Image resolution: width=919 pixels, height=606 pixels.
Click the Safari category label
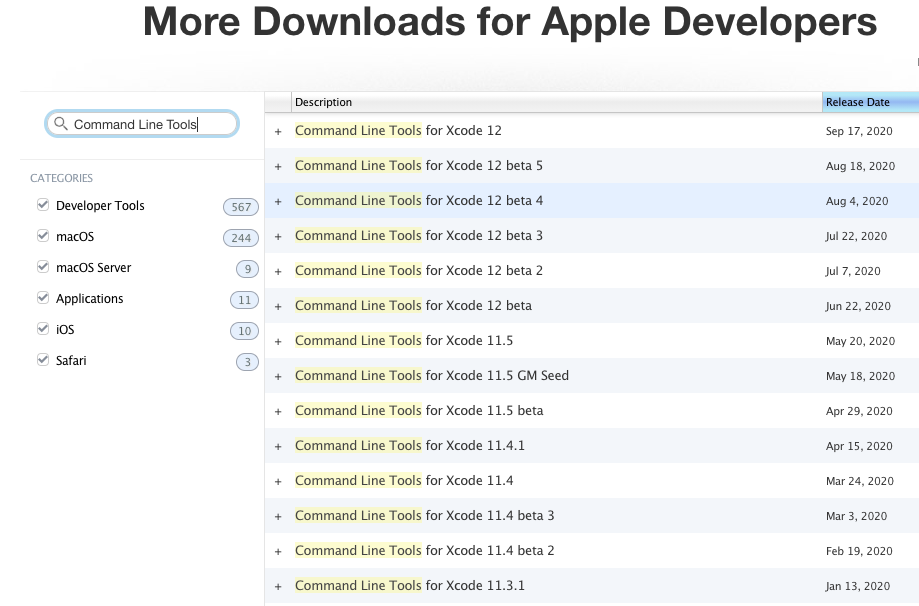coord(71,360)
